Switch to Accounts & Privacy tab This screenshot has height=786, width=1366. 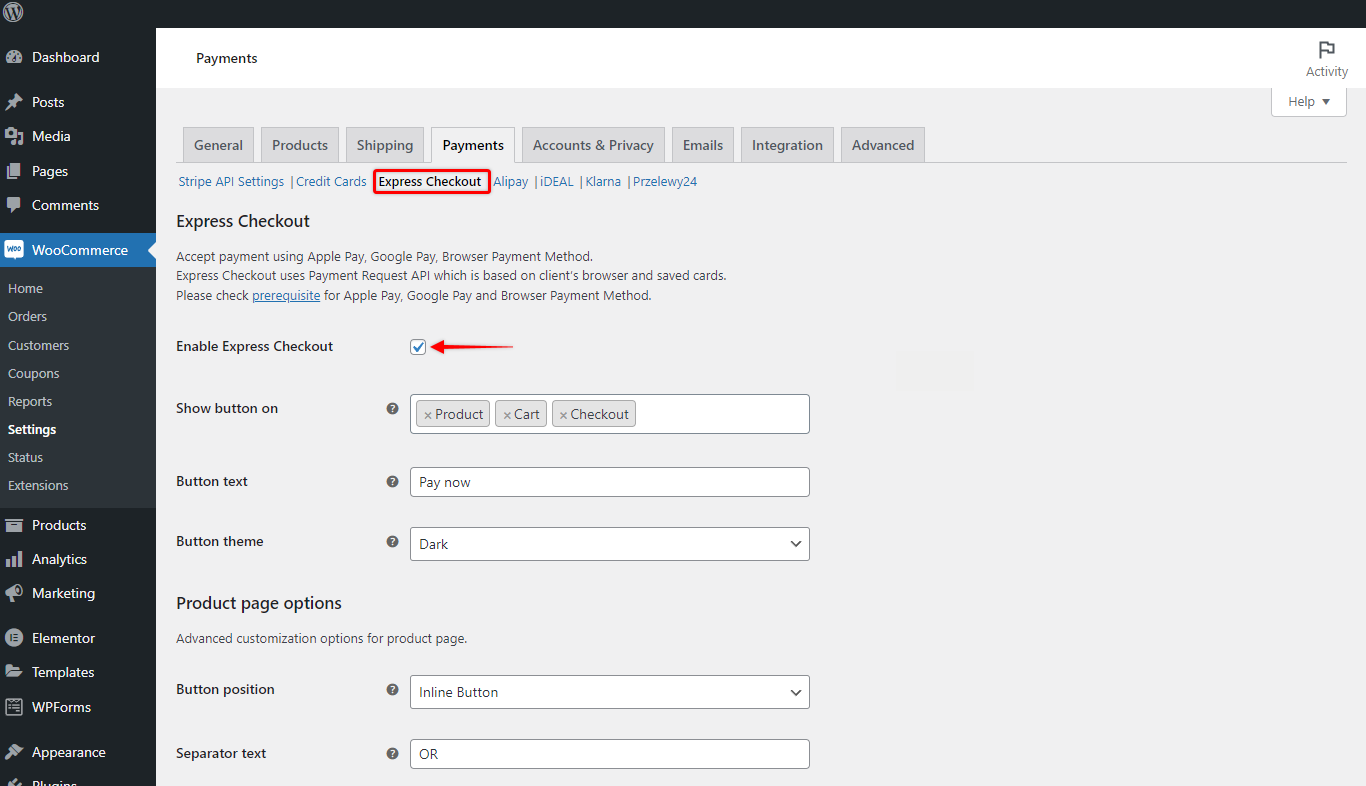point(593,145)
